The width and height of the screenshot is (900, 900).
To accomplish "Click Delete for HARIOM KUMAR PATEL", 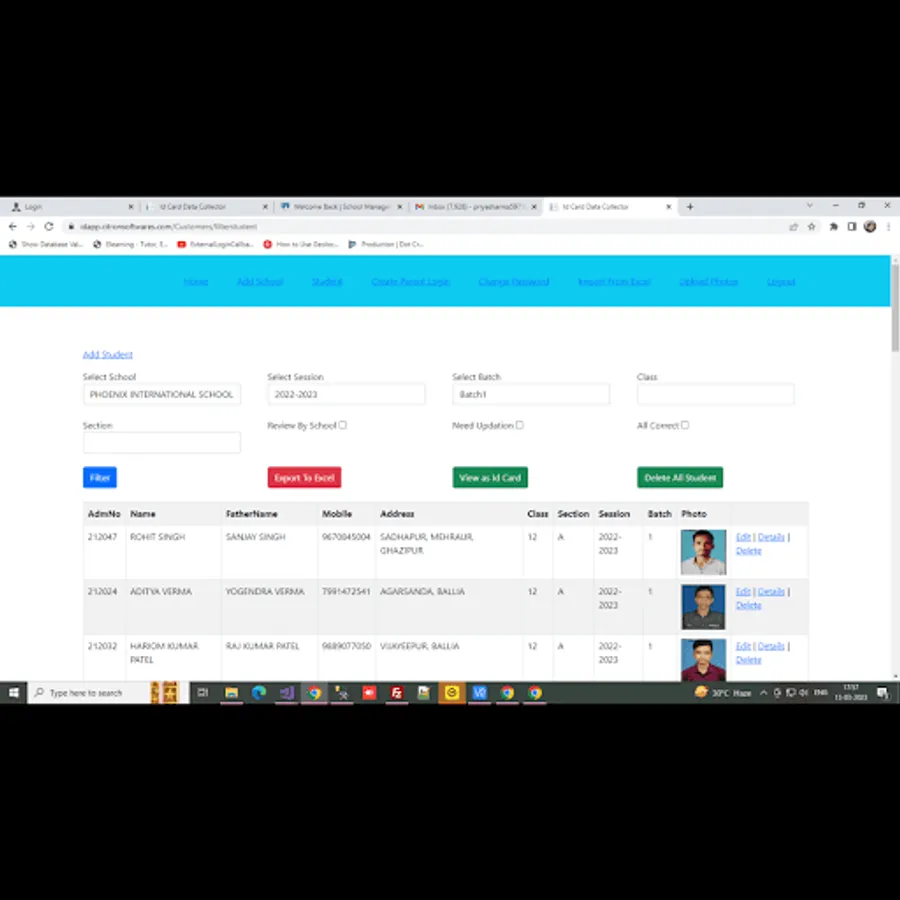I will [748, 660].
